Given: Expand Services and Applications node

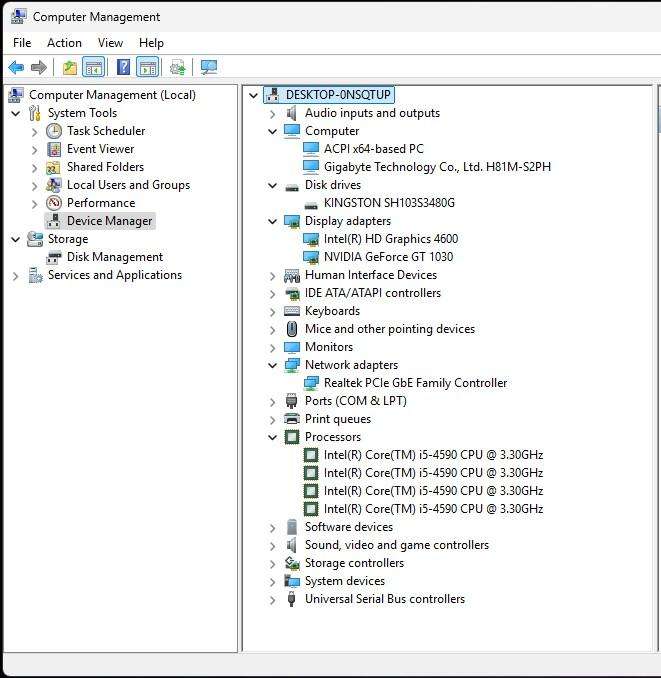Looking at the screenshot, I should click(16, 276).
